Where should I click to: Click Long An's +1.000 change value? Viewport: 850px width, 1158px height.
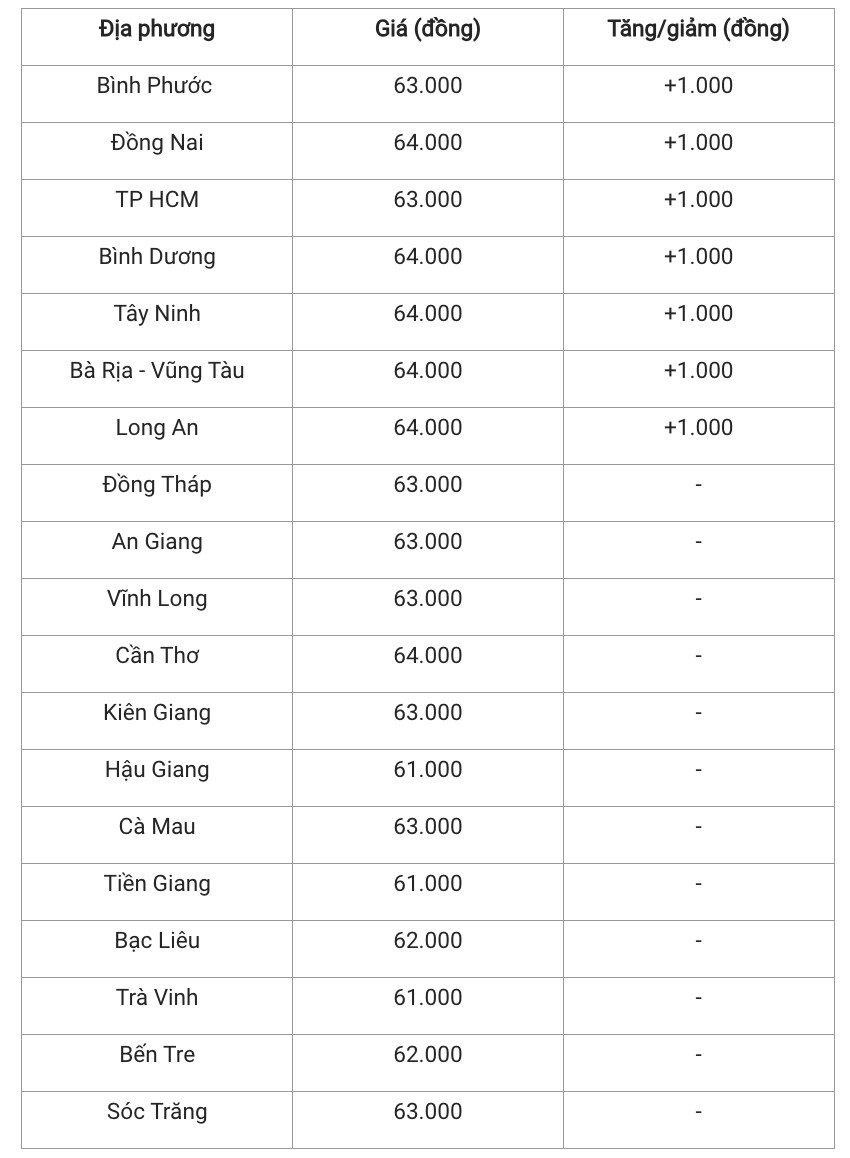tap(698, 428)
